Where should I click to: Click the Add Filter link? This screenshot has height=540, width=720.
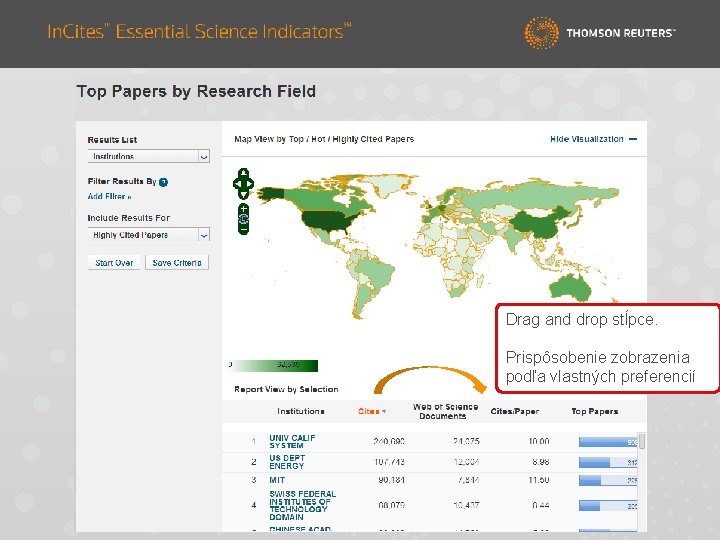click(109, 197)
